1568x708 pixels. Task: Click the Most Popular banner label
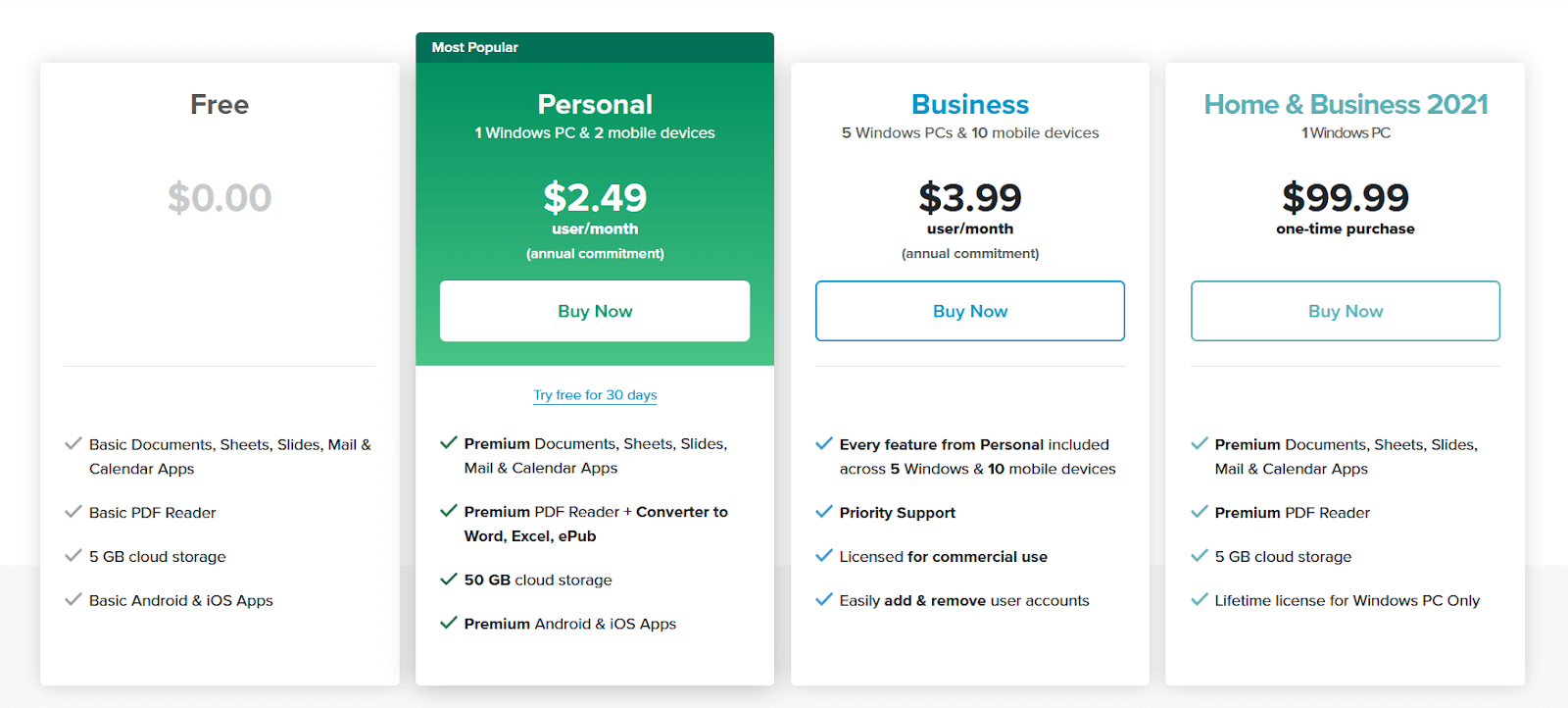tap(475, 47)
